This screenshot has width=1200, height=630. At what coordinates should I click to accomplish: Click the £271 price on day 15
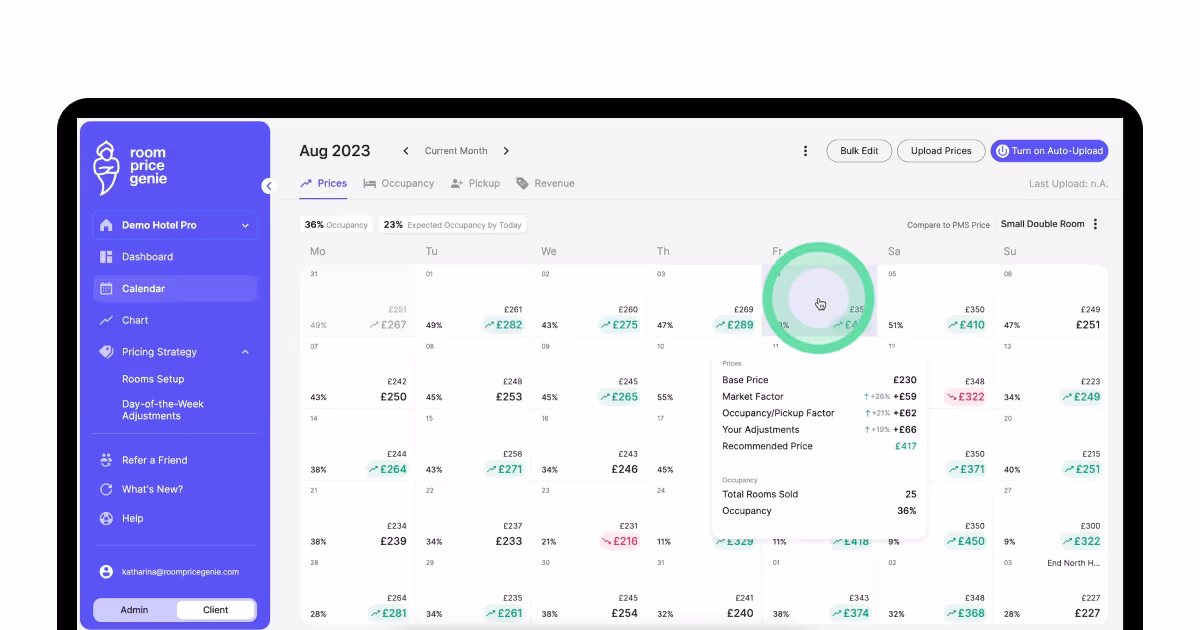(503, 469)
